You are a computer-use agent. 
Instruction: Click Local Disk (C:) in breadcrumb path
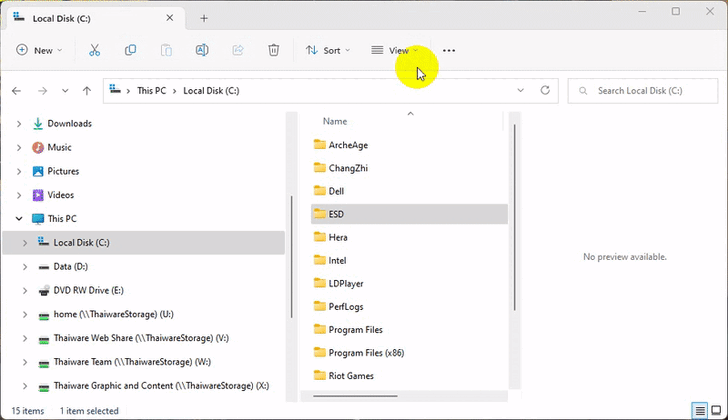tap(211, 90)
